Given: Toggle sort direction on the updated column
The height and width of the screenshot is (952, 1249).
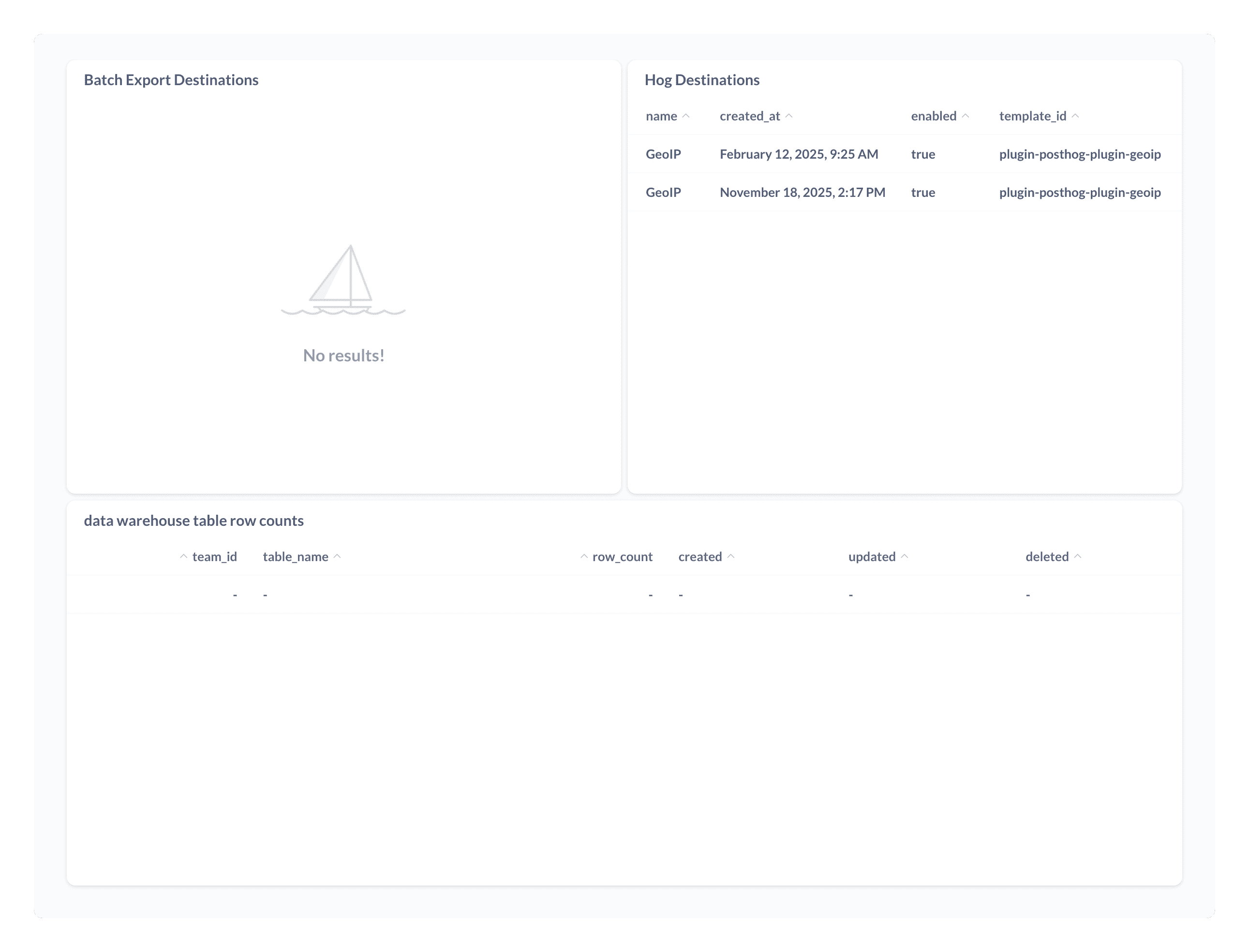Looking at the screenshot, I should tap(872, 556).
